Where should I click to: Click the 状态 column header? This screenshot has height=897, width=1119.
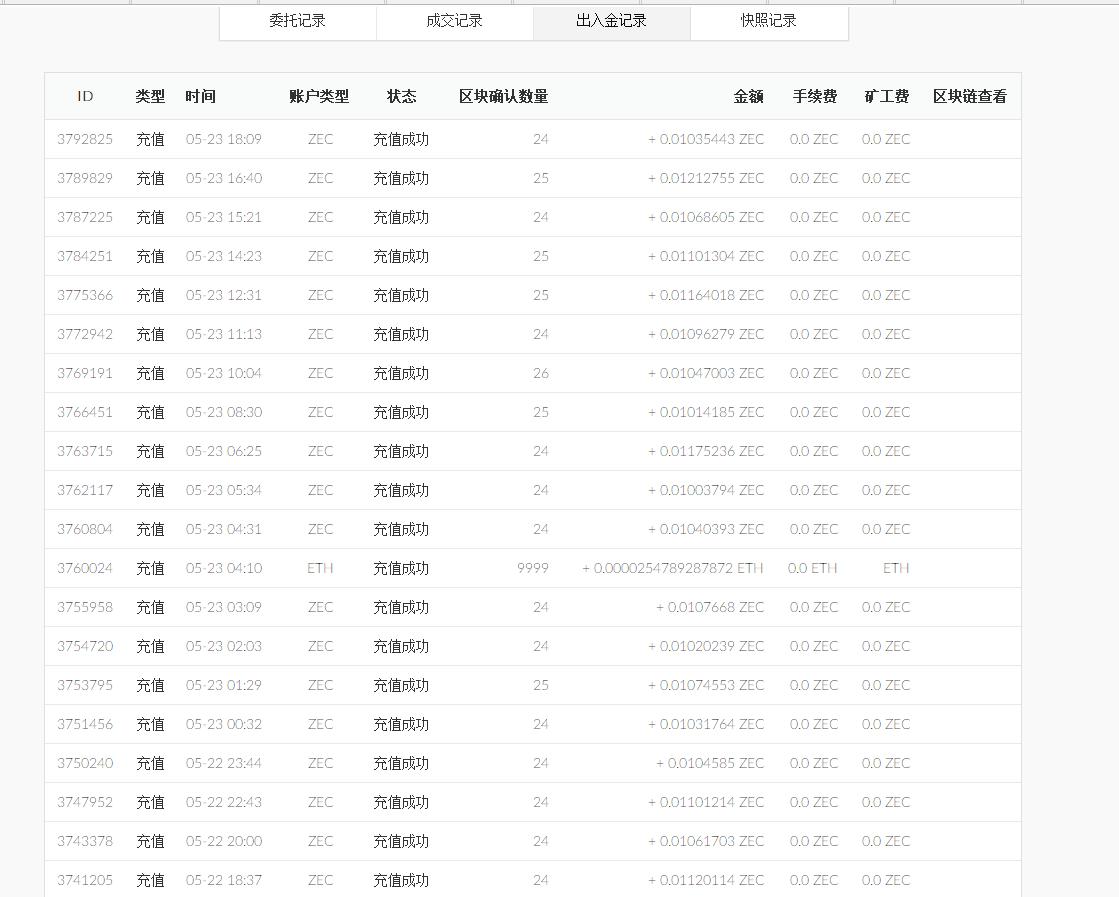401,96
